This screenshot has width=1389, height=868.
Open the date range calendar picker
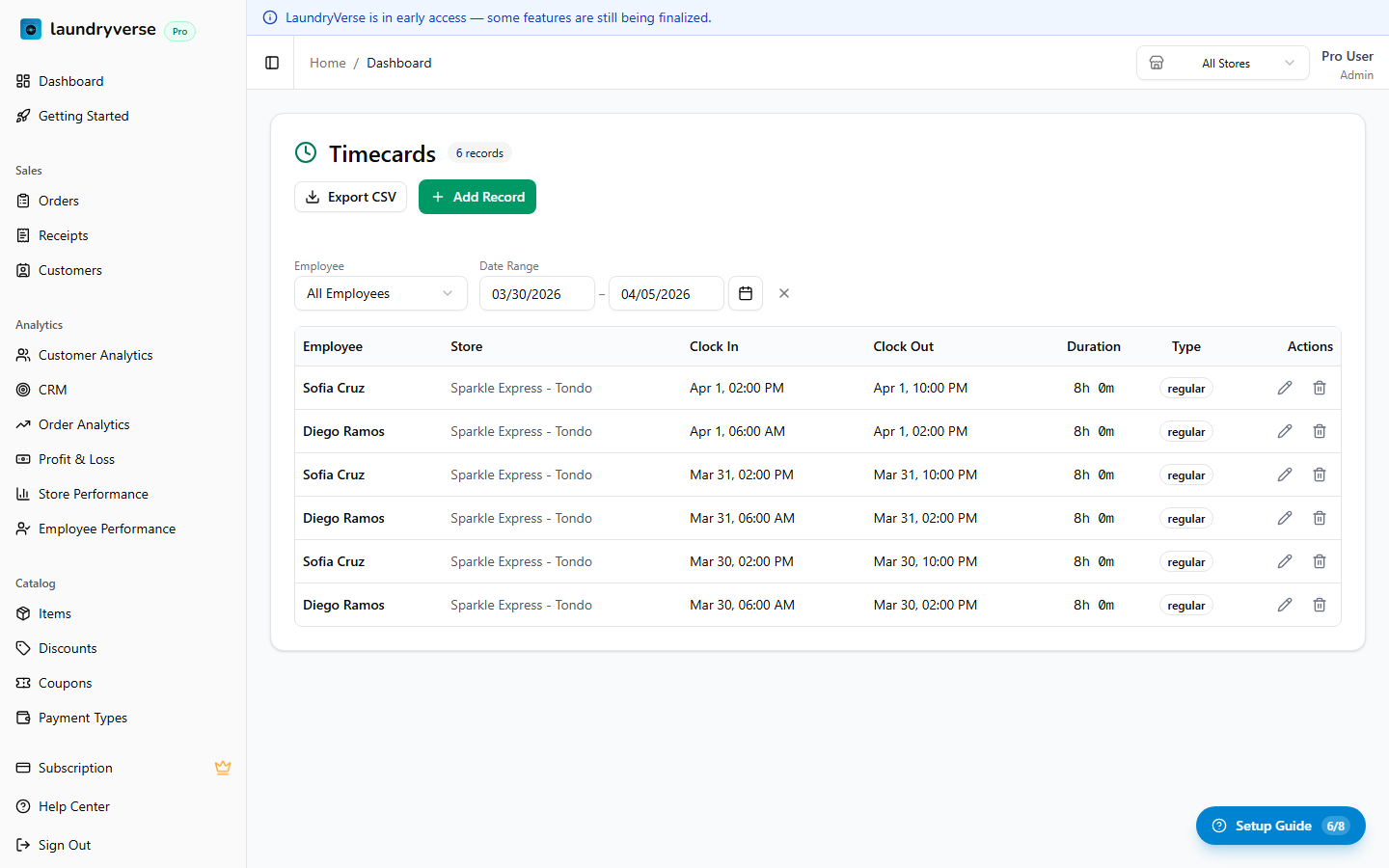pyautogui.click(x=746, y=293)
